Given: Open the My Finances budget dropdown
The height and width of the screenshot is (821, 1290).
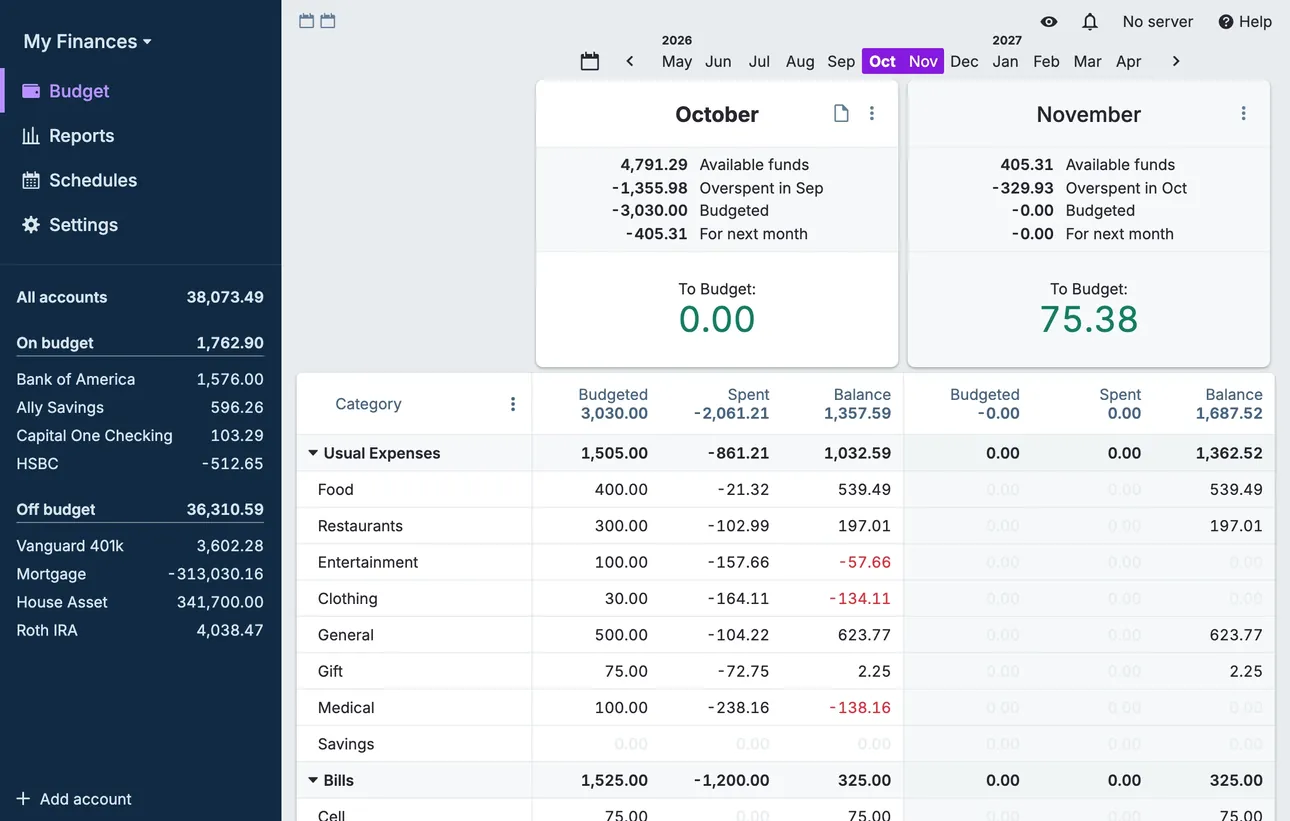Looking at the screenshot, I should click(88, 42).
